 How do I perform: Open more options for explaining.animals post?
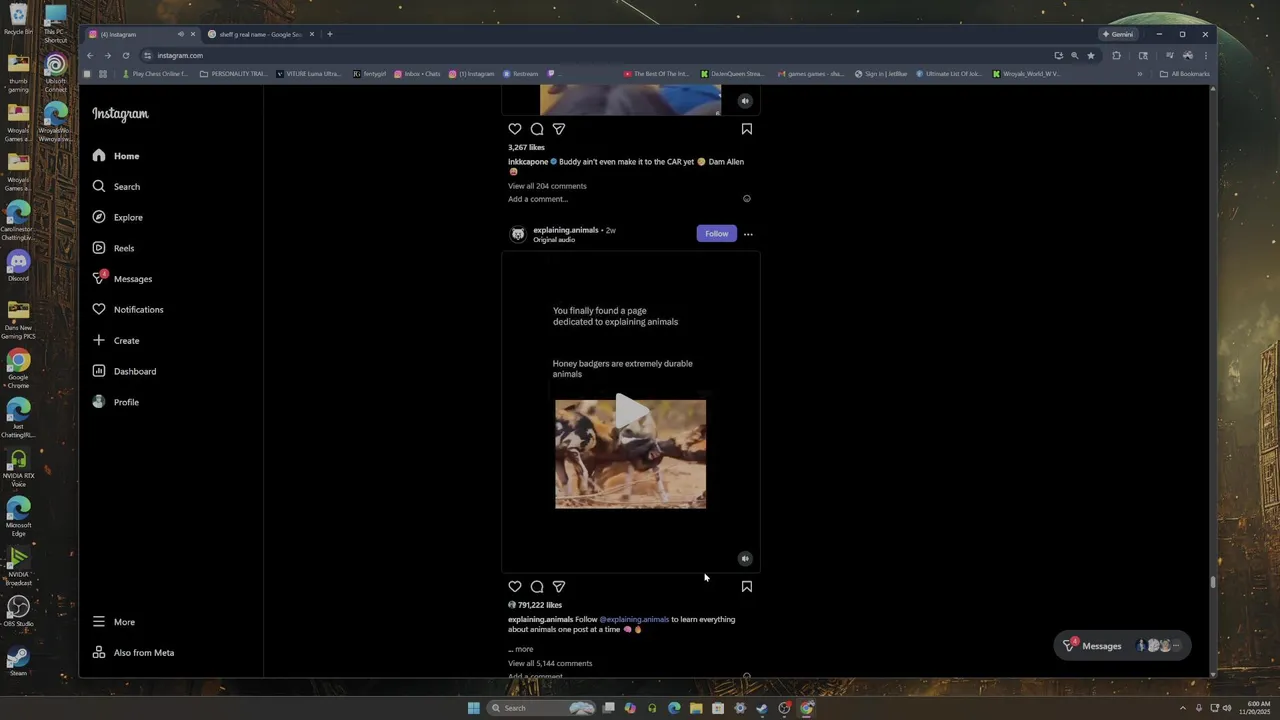coord(748,234)
